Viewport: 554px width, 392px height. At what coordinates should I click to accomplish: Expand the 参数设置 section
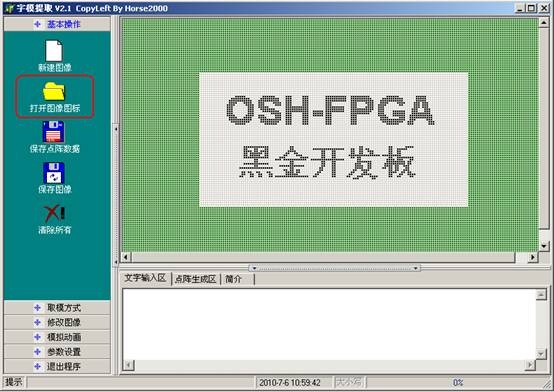(57, 352)
